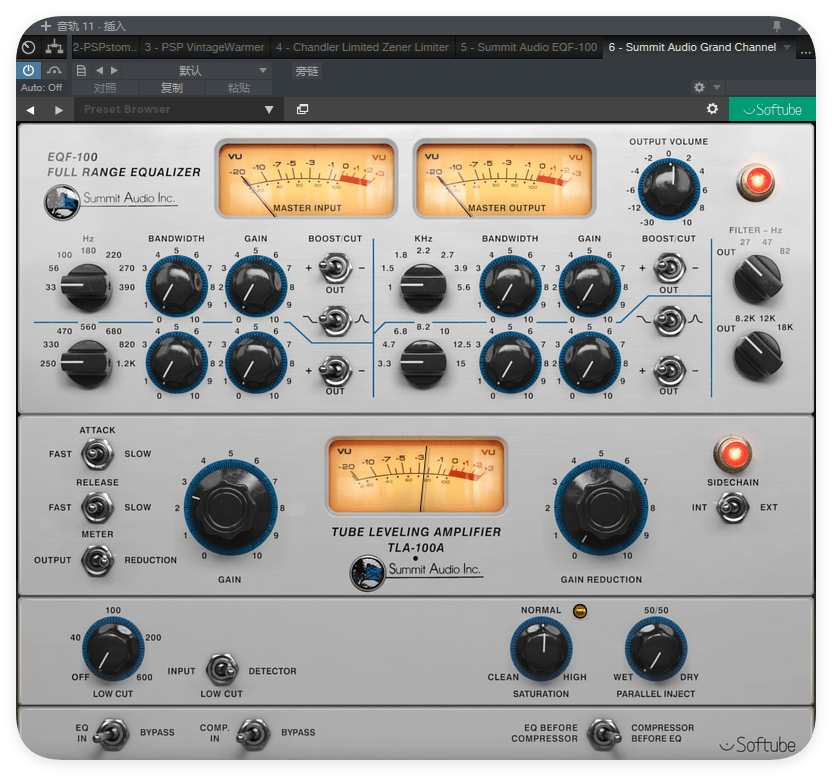Click the MASTER OUTPUT VU meter

[504, 179]
